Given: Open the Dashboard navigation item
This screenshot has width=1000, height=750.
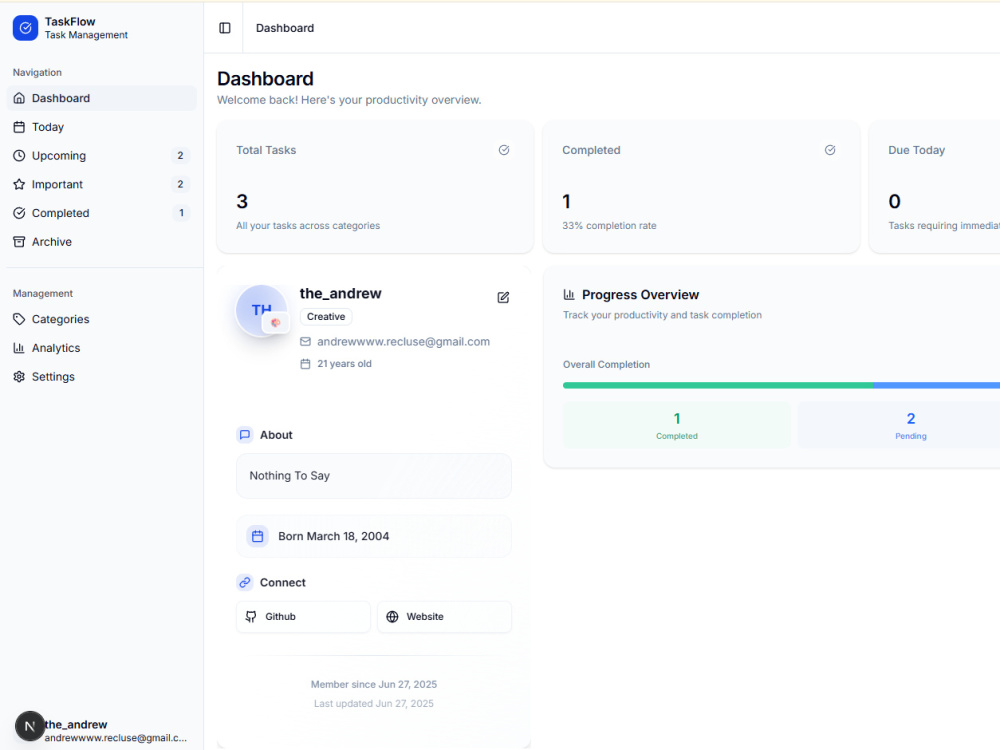Looking at the screenshot, I should point(101,98).
